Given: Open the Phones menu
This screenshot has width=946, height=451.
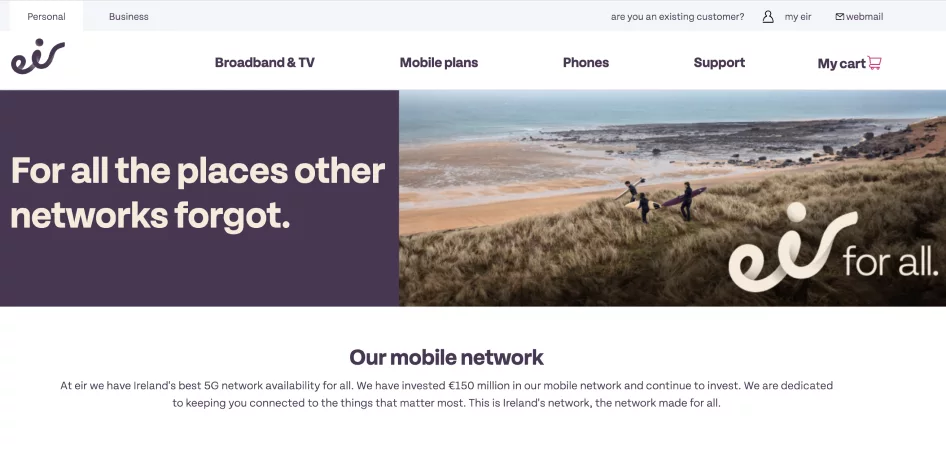Looking at the screenshot, I should click(586, 63).
